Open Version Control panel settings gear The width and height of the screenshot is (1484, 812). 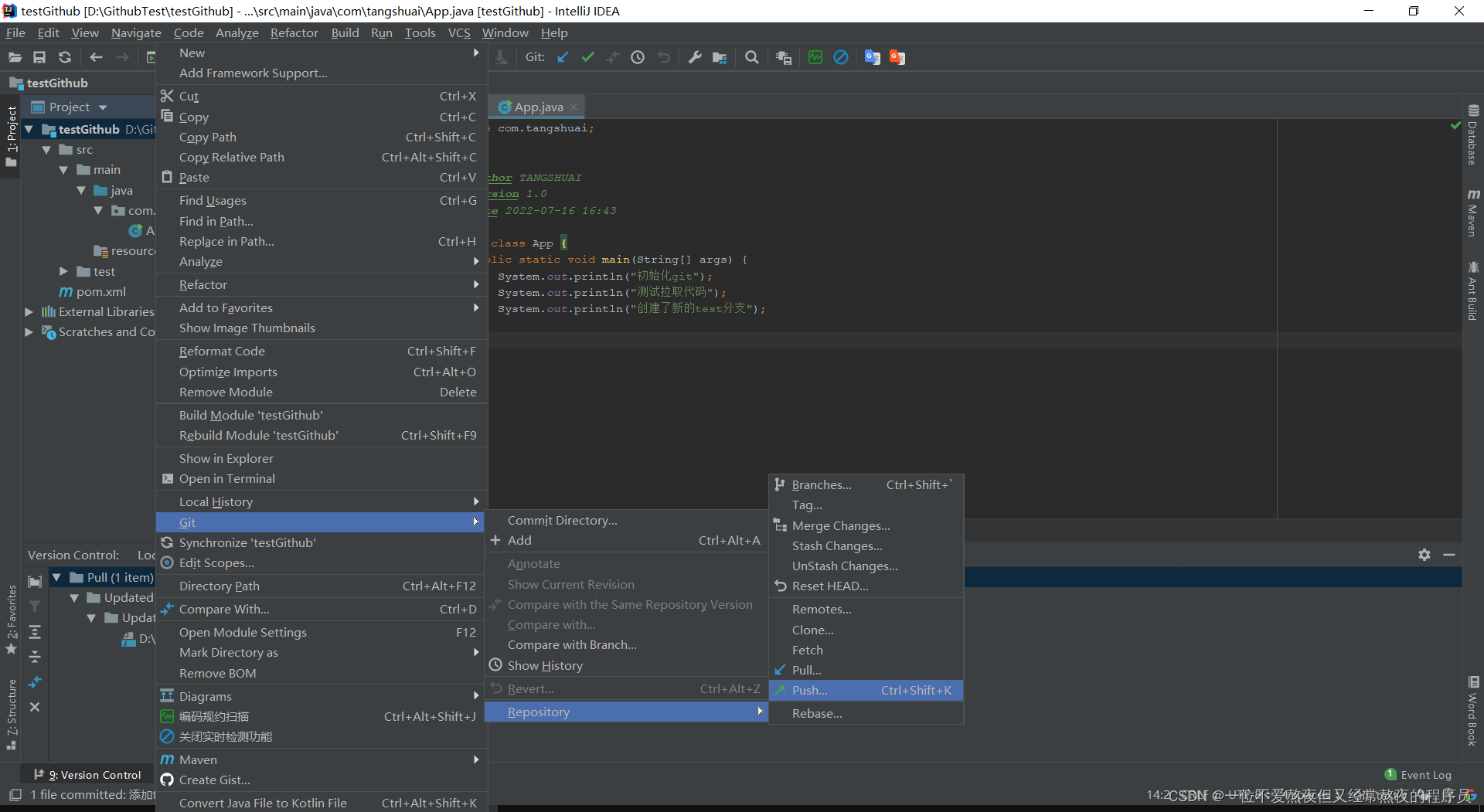coord(1424,555)
